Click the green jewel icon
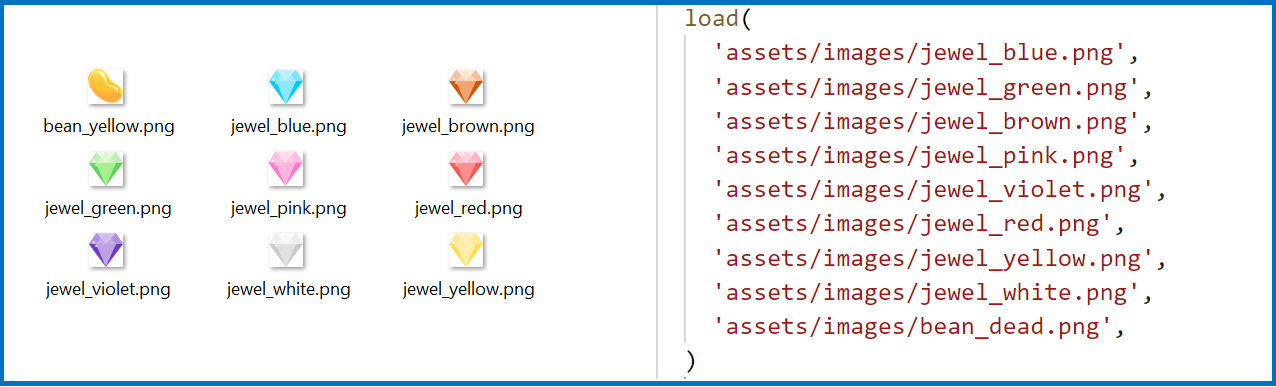Image resolution: width=1276 pixels, height=387 pixels. [x=105, y=169]
